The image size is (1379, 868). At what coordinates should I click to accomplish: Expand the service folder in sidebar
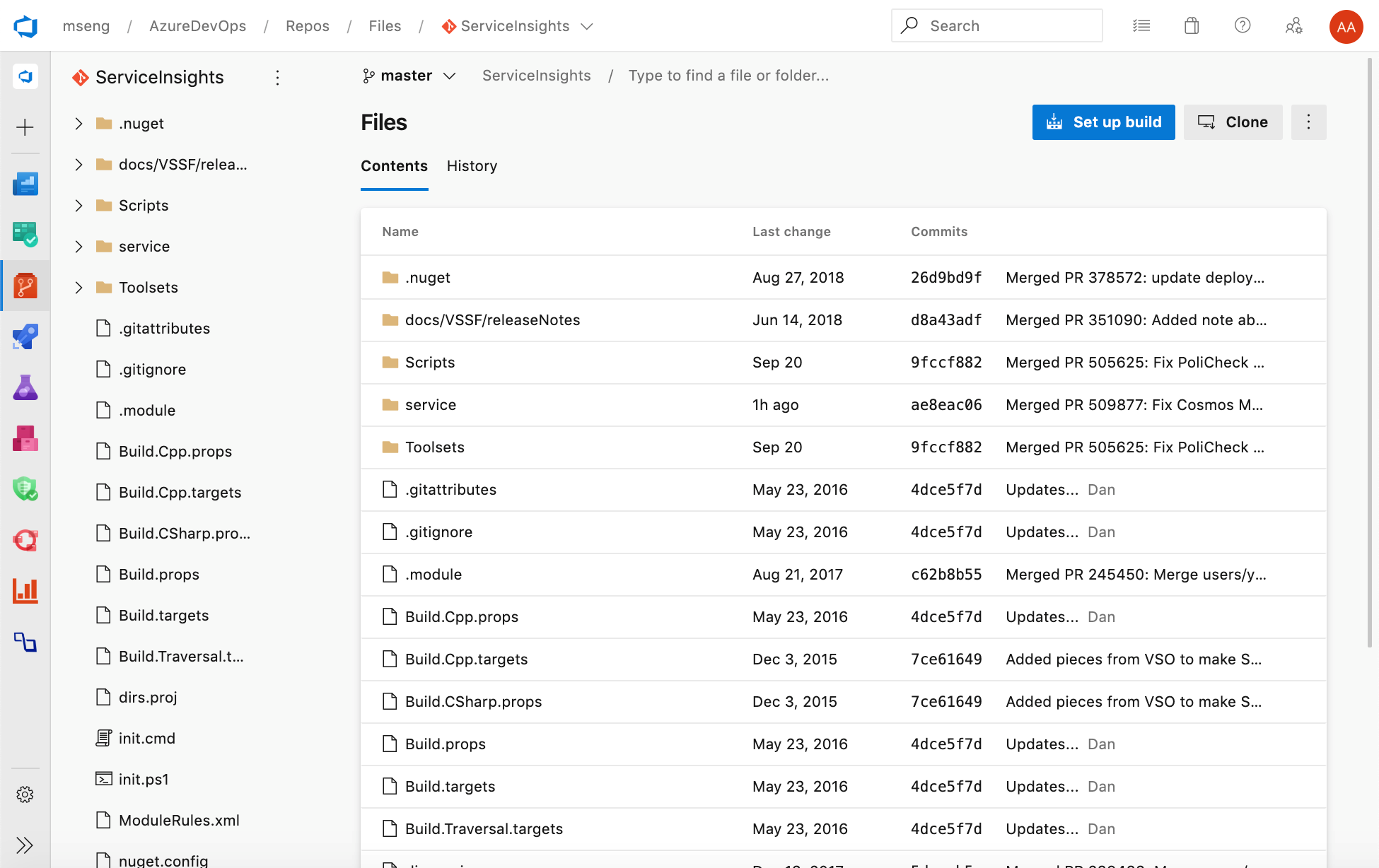(78, 246)
